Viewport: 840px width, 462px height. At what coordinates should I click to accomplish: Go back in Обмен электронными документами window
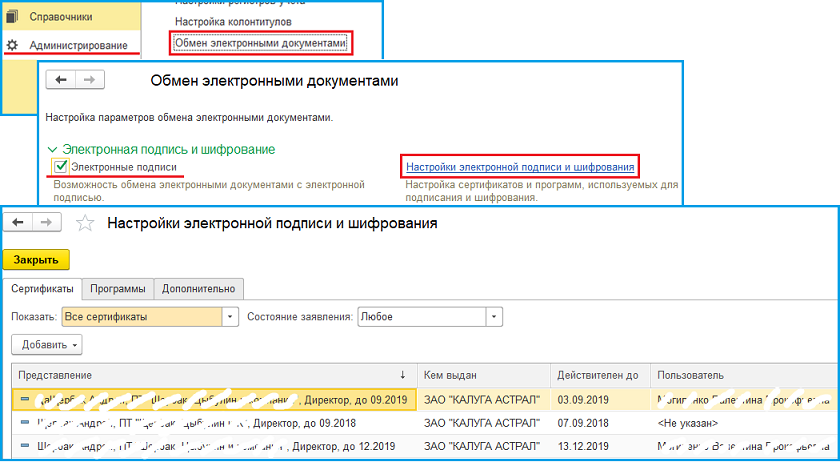(x=62, y=80)
